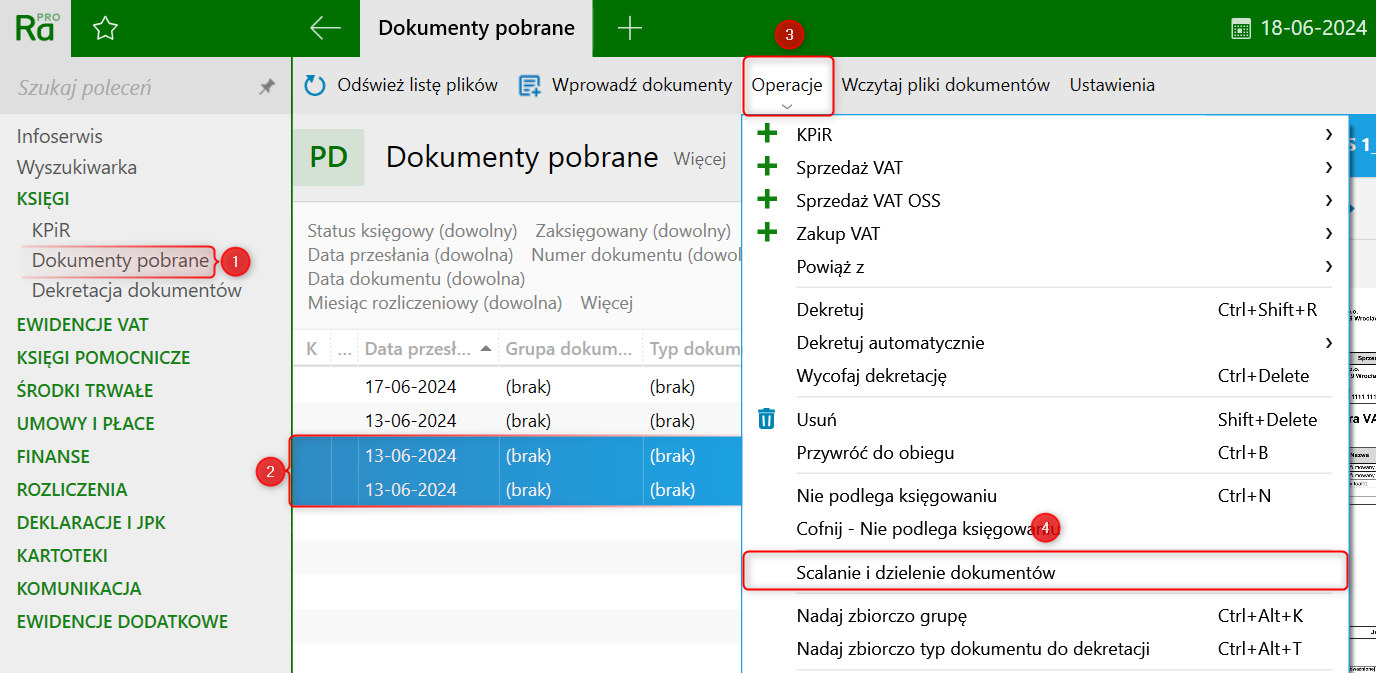Click the PD module badge
This screenshot has width=1376, height=673.
[329, 157]
